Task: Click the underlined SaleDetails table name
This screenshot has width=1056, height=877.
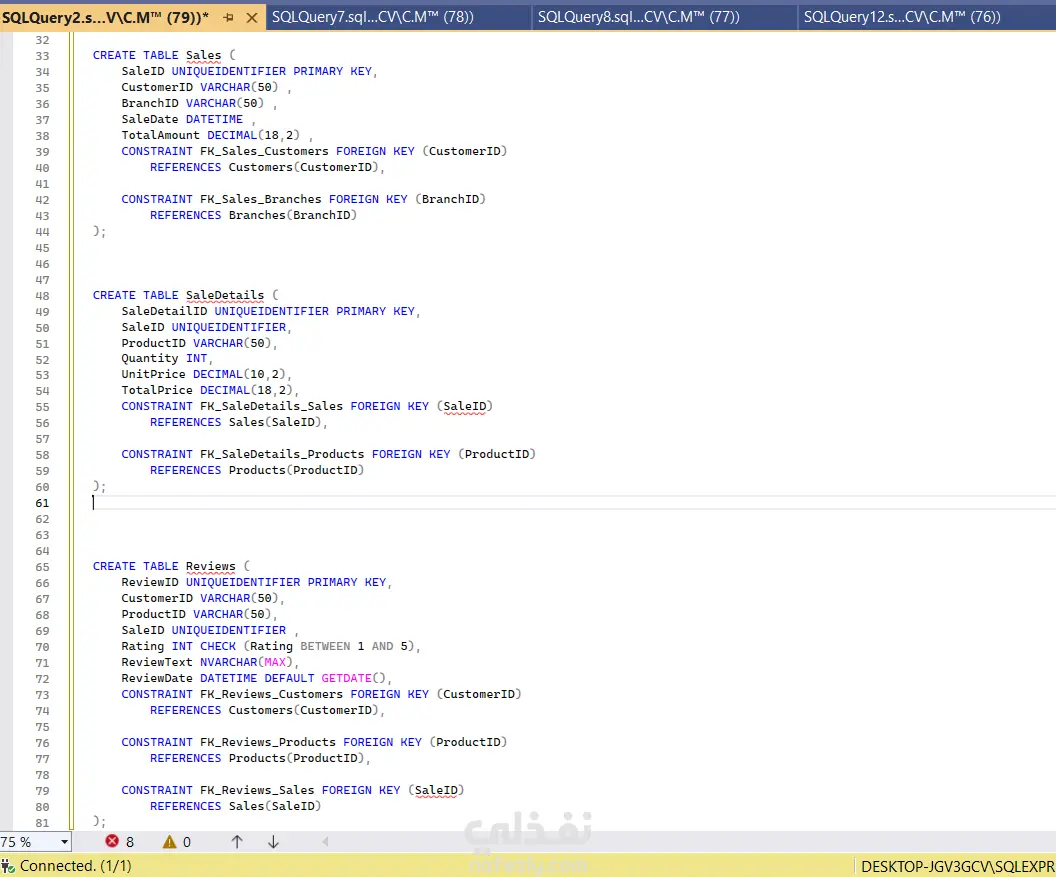Action: 225,296
